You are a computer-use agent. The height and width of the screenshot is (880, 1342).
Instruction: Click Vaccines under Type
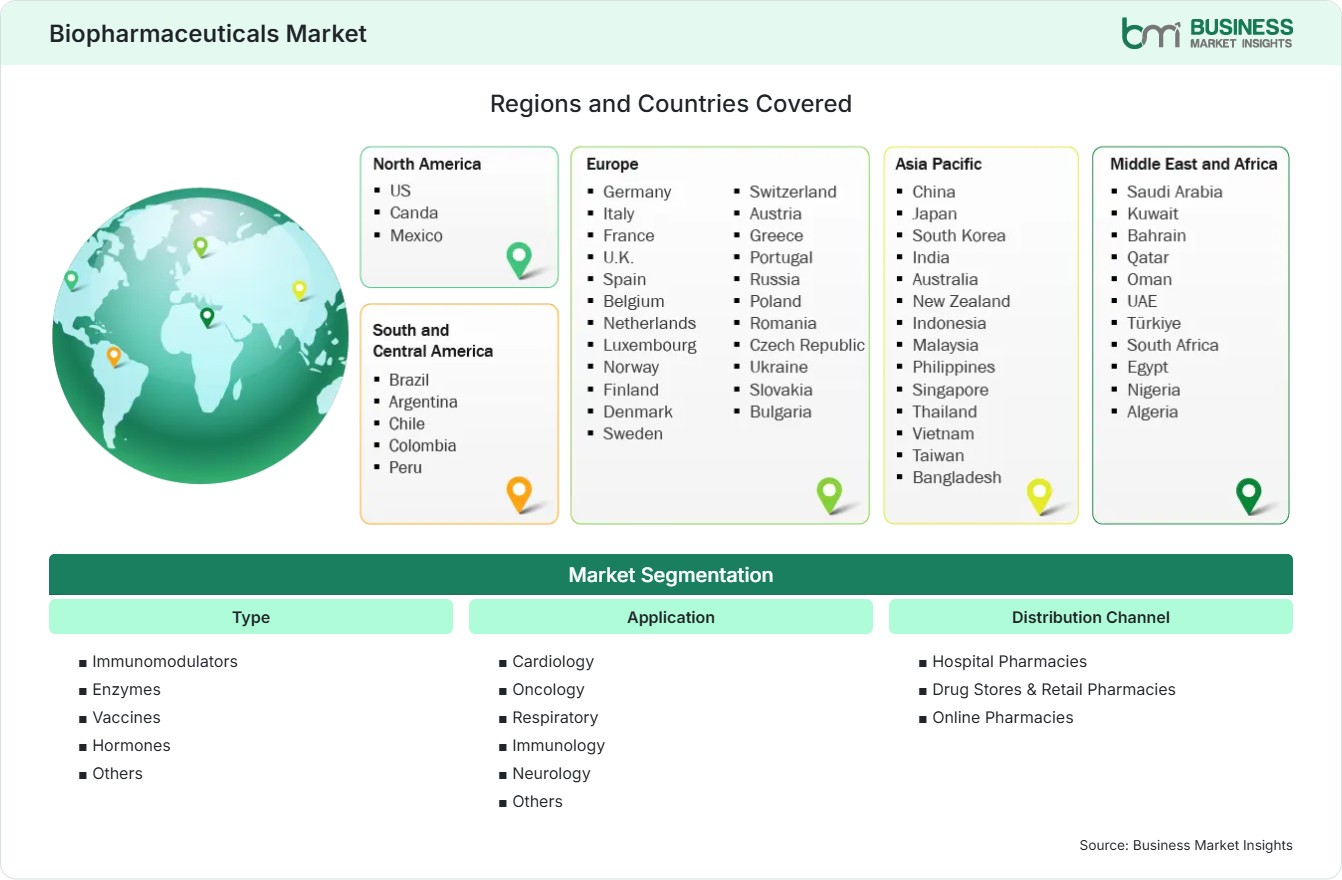pyautogui.click(x=126, y=718)
